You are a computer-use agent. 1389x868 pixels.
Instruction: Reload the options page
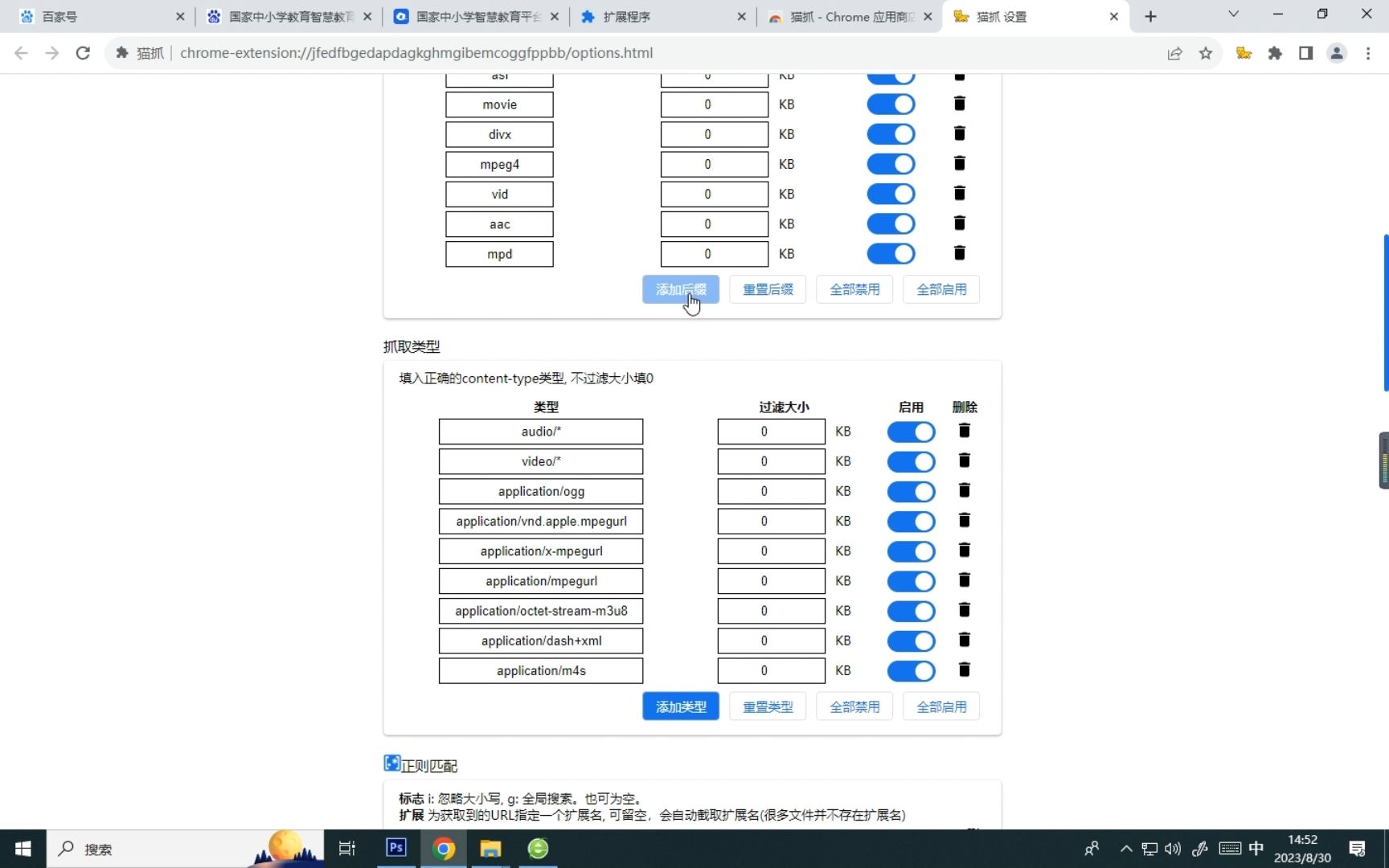[x=83, y=53]
